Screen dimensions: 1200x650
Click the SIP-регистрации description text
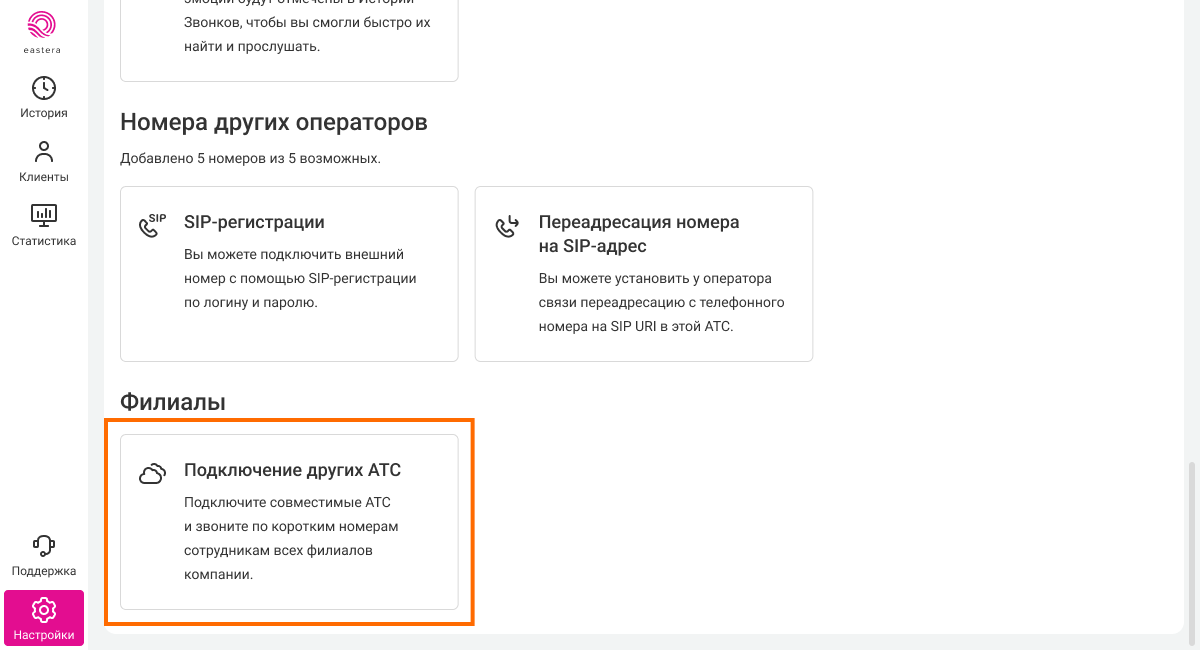(x=300, y=278)
